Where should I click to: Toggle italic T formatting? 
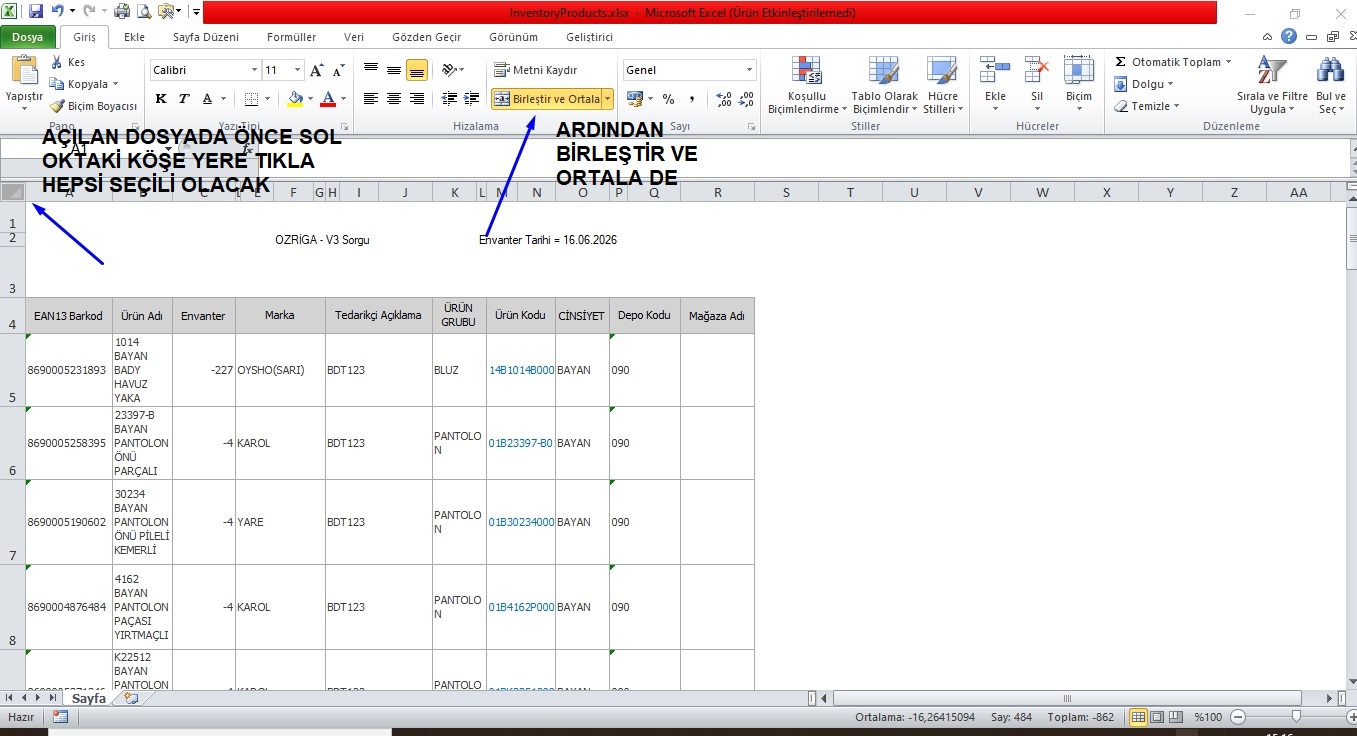point(184,99)
